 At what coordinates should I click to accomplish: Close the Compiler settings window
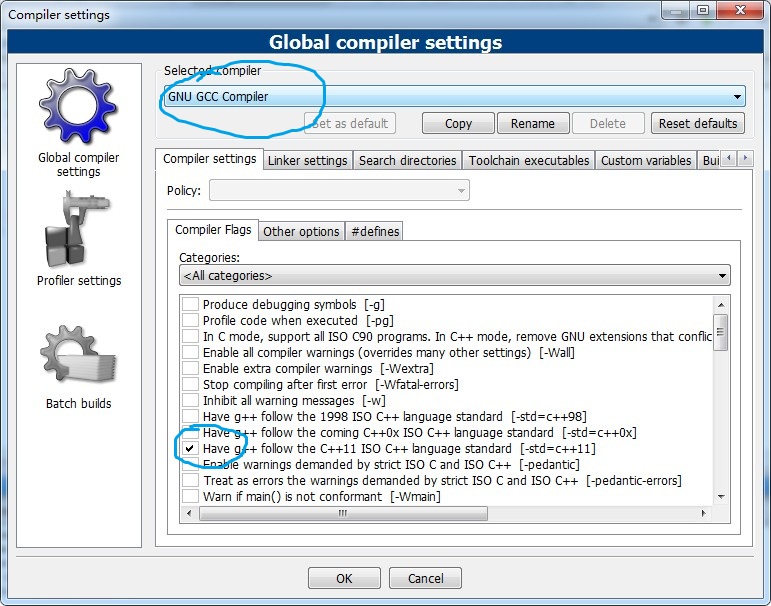point(741,10)
